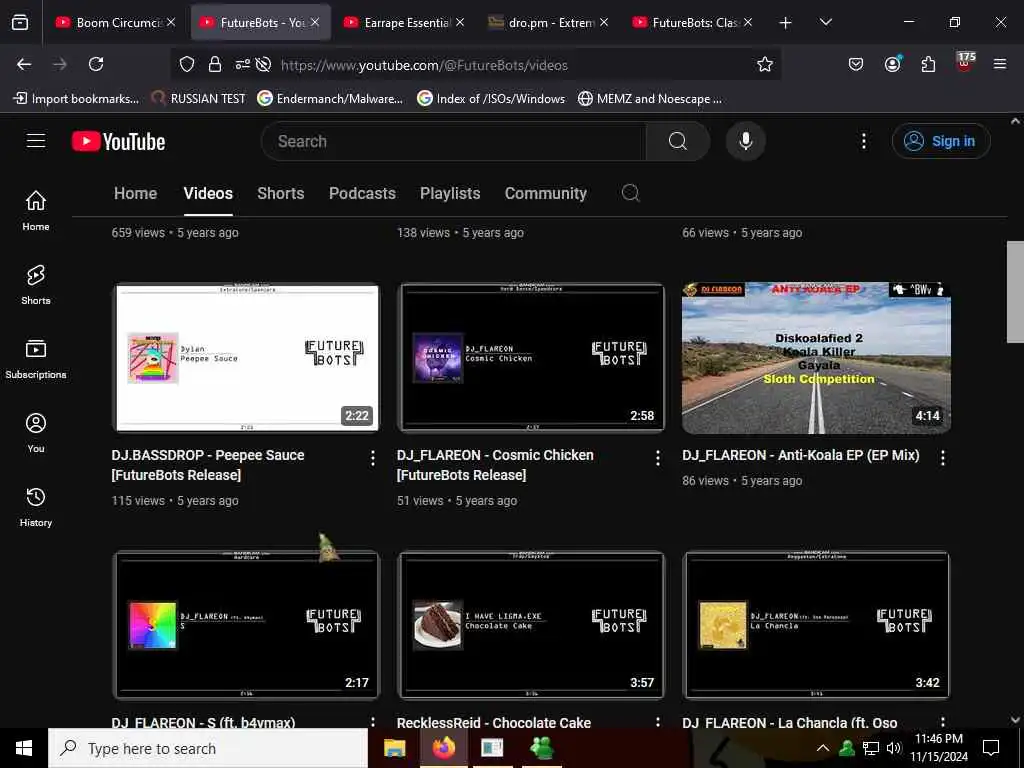
Task: Close the Earrape Essential tab
Action: click(x=460, y=22)
